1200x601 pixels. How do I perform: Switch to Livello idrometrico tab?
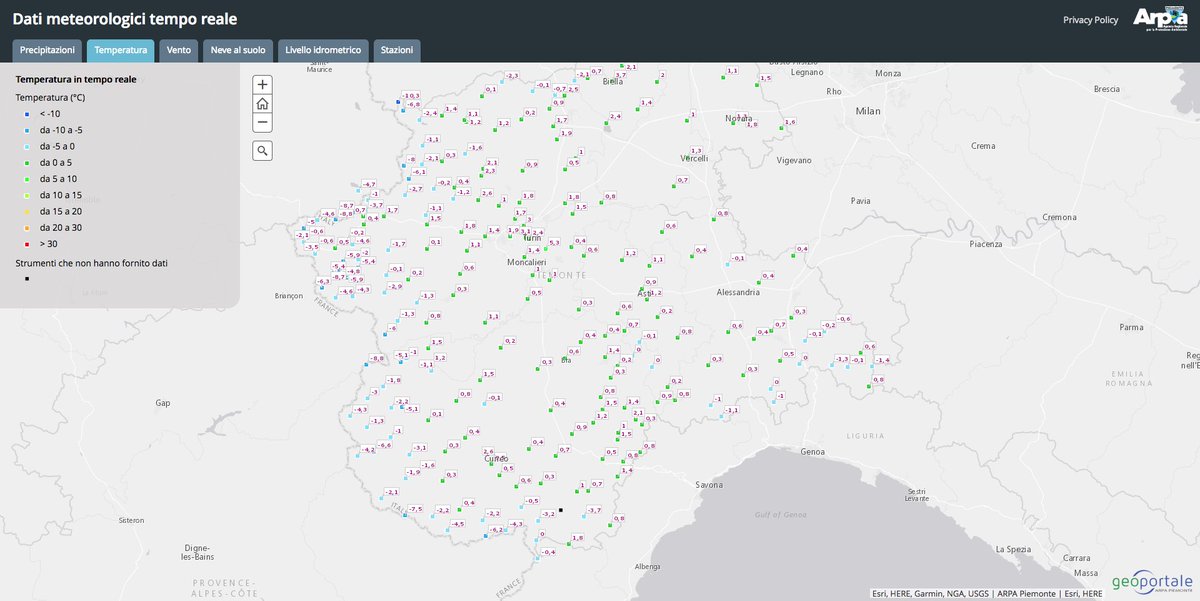[324, 50]
